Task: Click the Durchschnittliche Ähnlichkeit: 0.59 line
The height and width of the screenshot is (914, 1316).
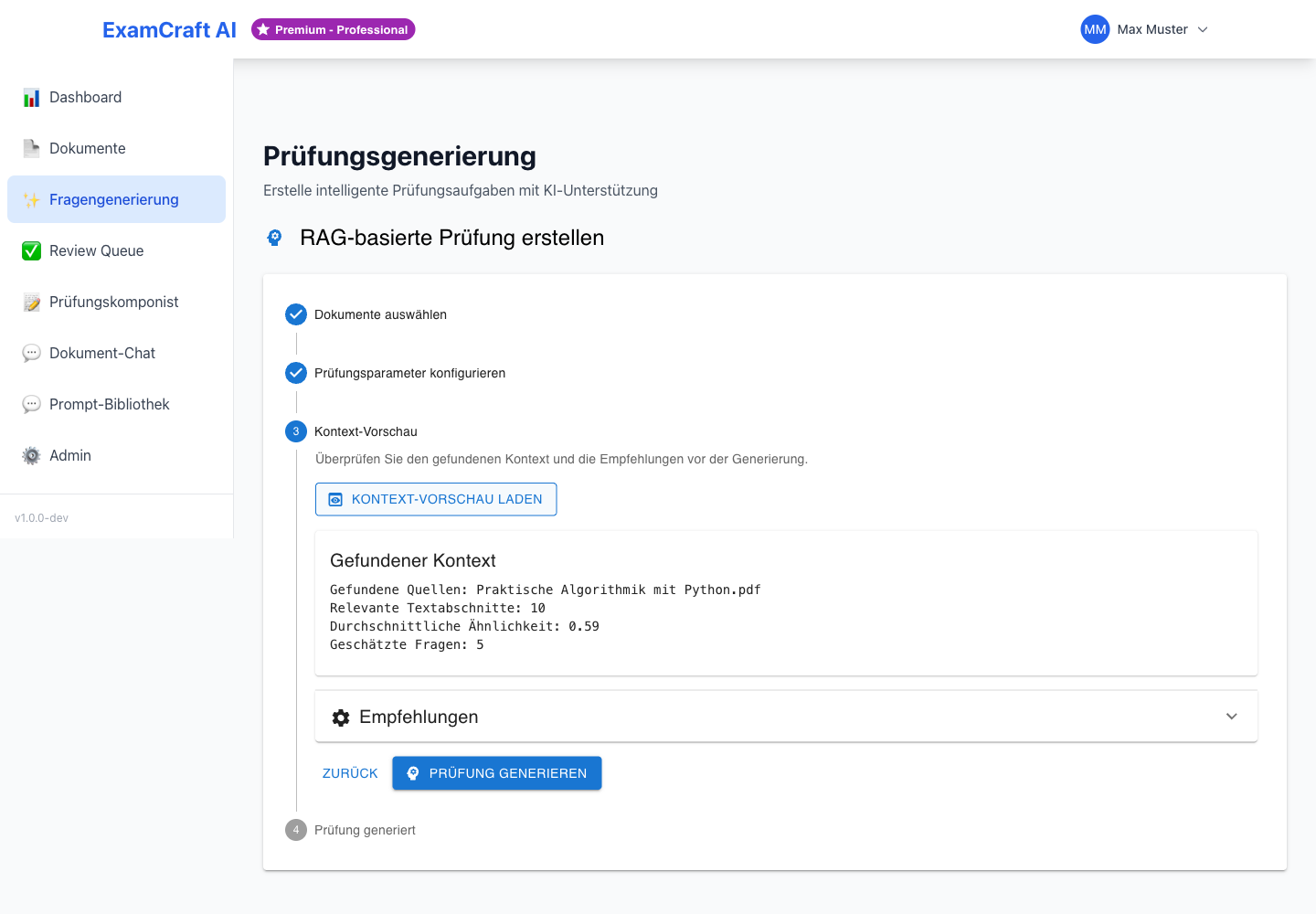Action: coord(464,626)
